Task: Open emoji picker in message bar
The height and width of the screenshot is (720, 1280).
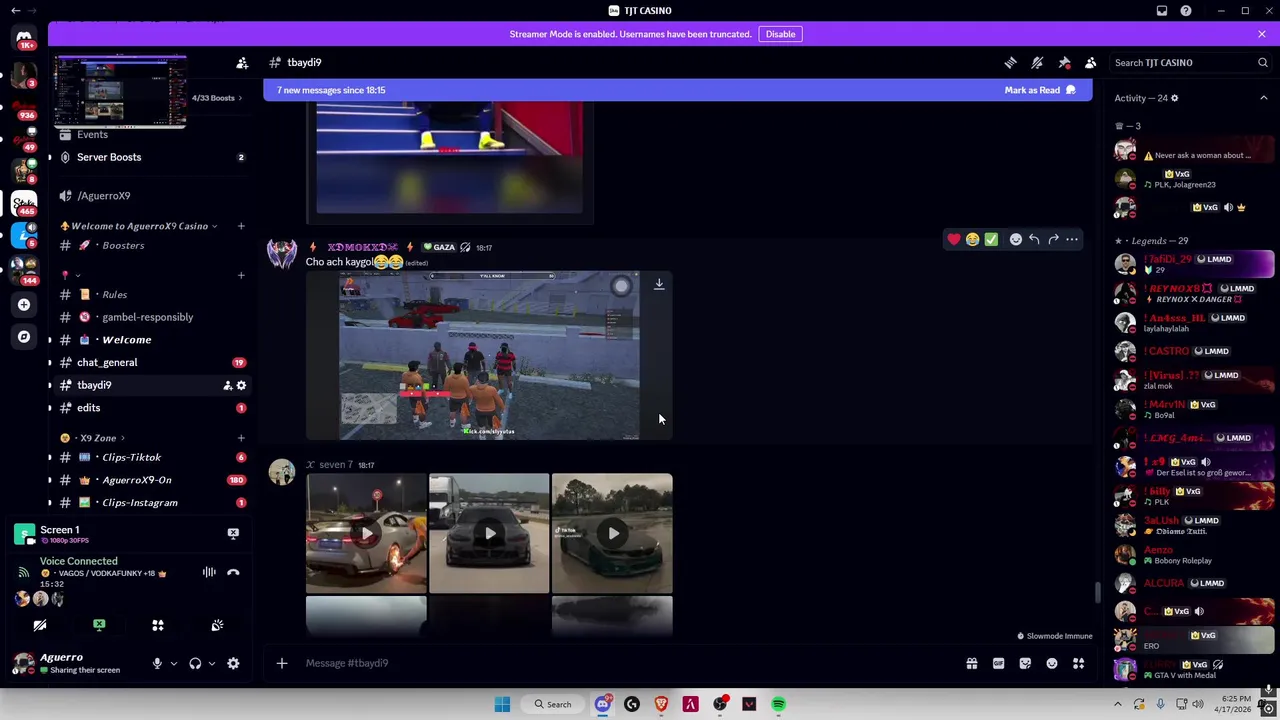Action: coord(1052,663)
